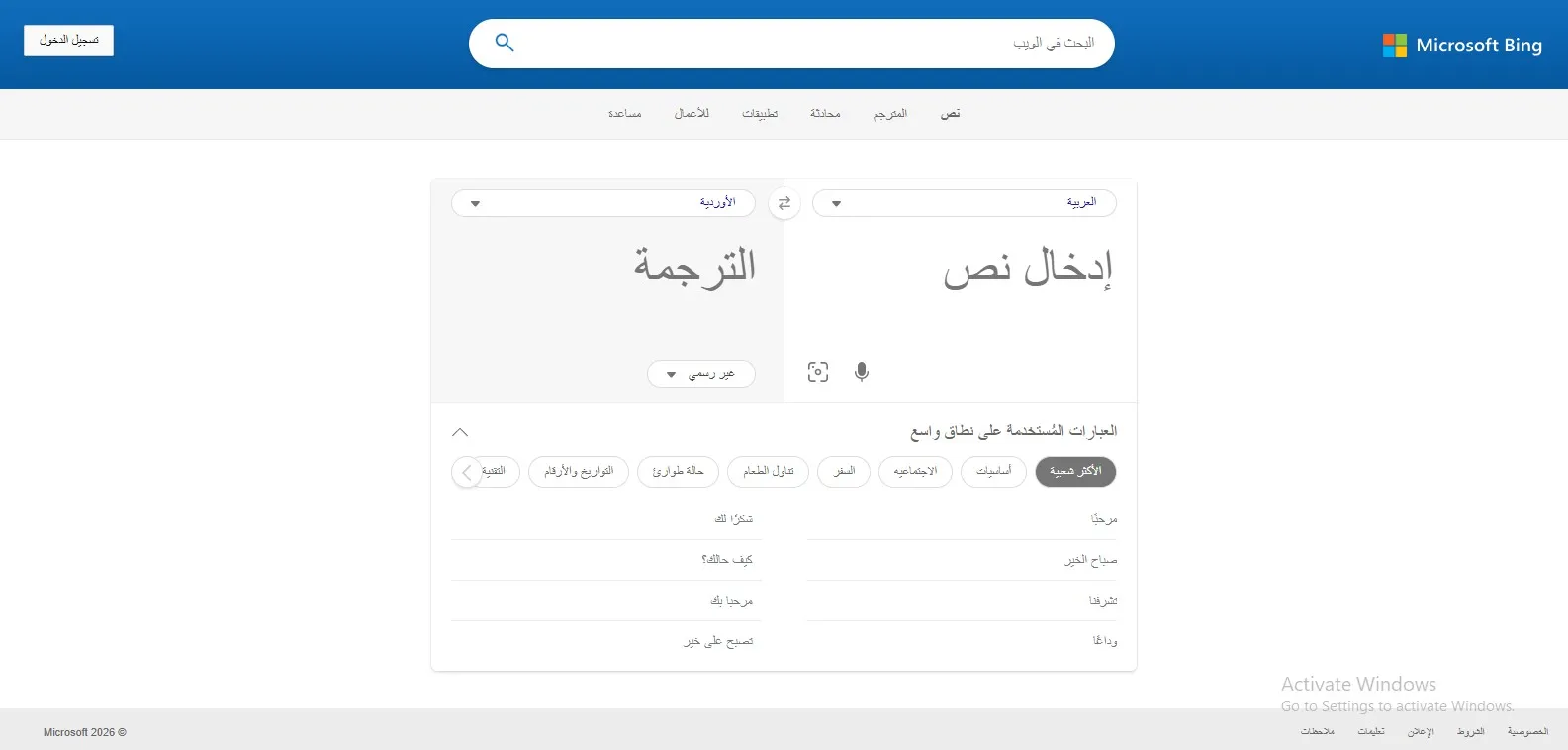Choose the phrase تشرفنا
Screen dimensions: 1568x750
click(1103, 601)
